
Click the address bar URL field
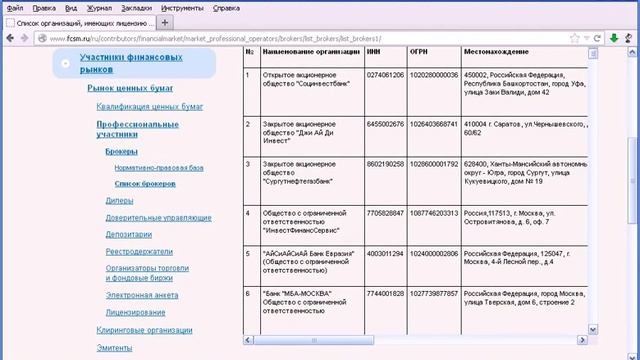click(306, 38)
